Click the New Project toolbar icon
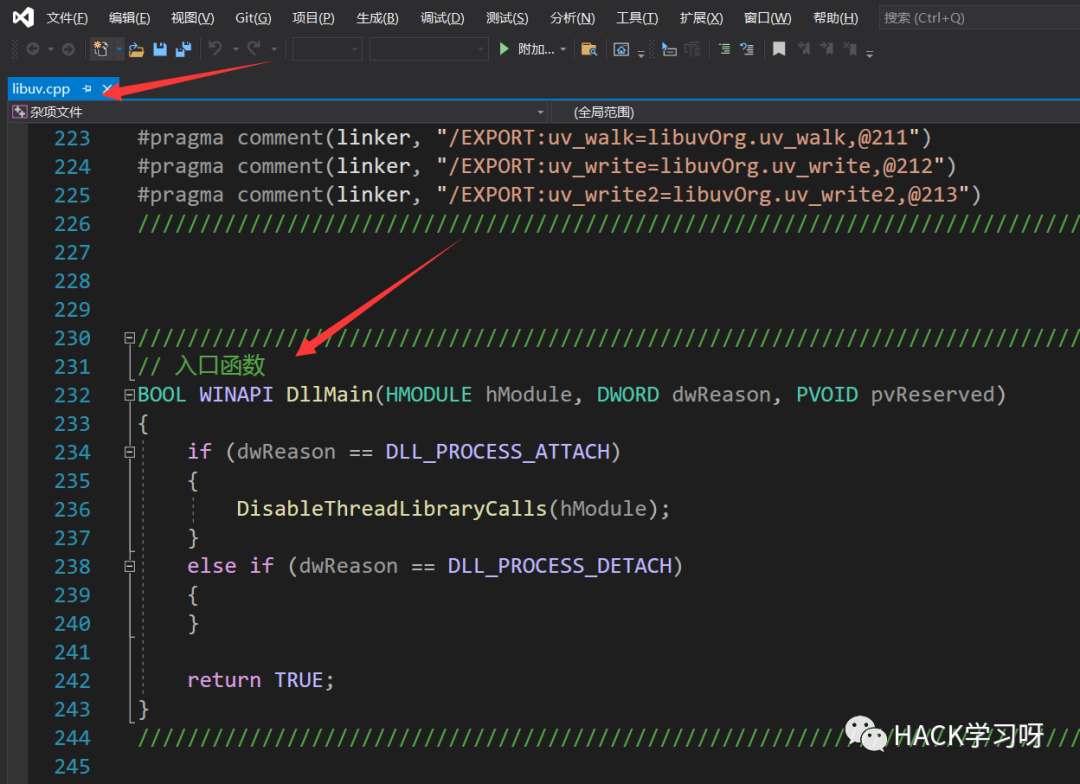The width and height of the screenshot is (1080, 784). coord(101,49)
